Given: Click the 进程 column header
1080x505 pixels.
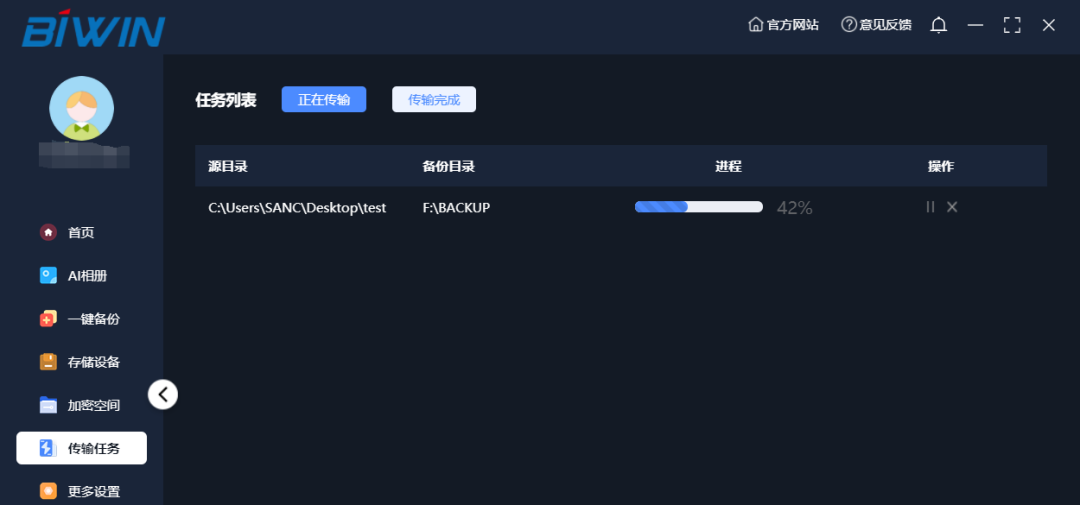Looking at the screenshot, I should pyautogui.click(x=728, y=166).
